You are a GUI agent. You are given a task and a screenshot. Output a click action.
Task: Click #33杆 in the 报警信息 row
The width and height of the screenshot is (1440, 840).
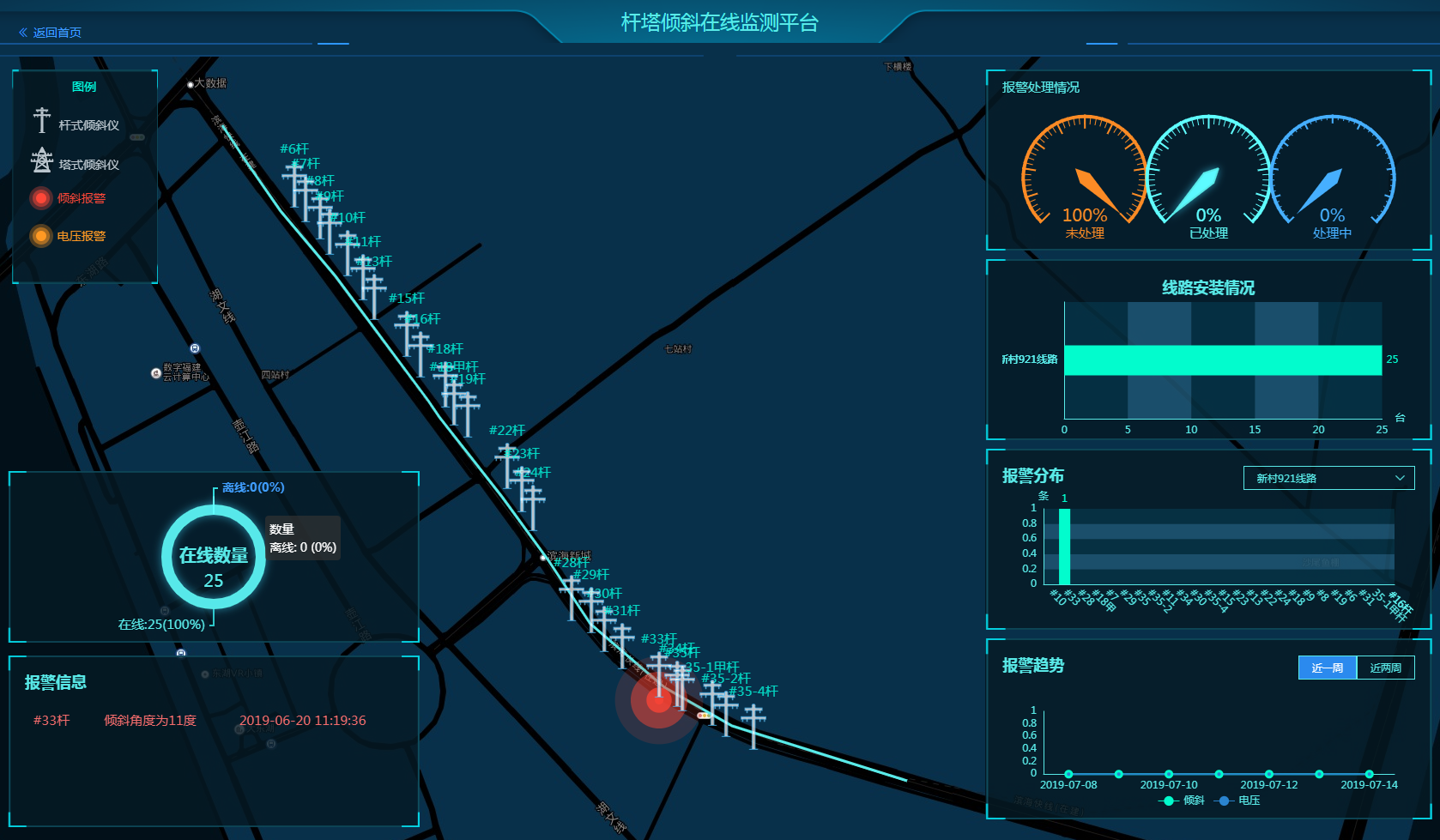click(51, 721)
